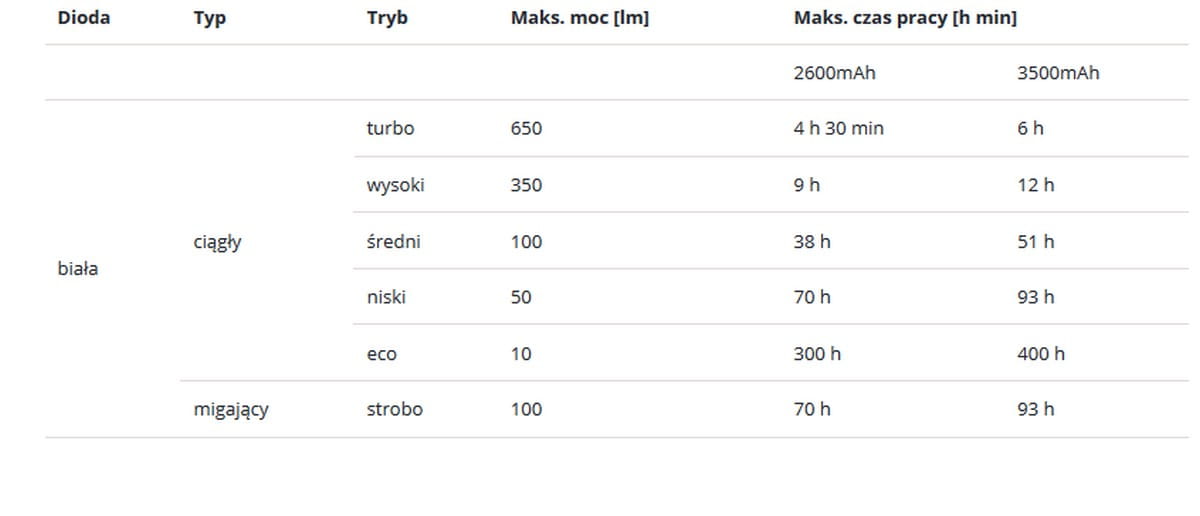This screenshot has width=1200, height=516.
Task: Click the "Dioda" column header
Action: [x=84, y=18]
